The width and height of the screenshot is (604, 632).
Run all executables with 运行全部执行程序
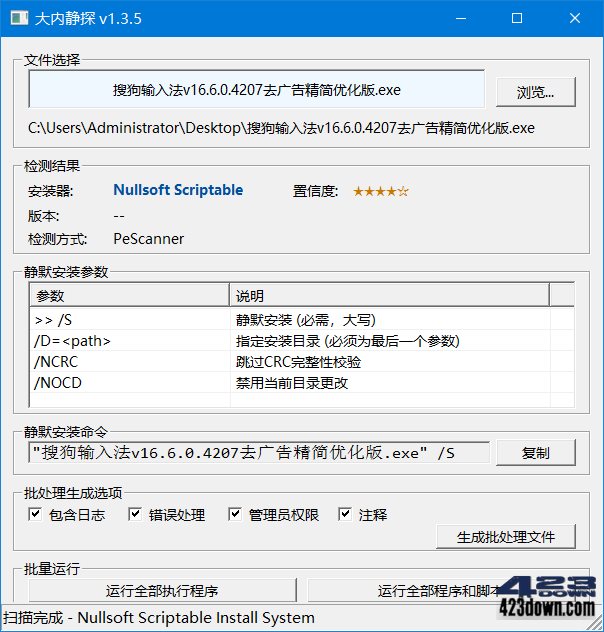[162, 590]
